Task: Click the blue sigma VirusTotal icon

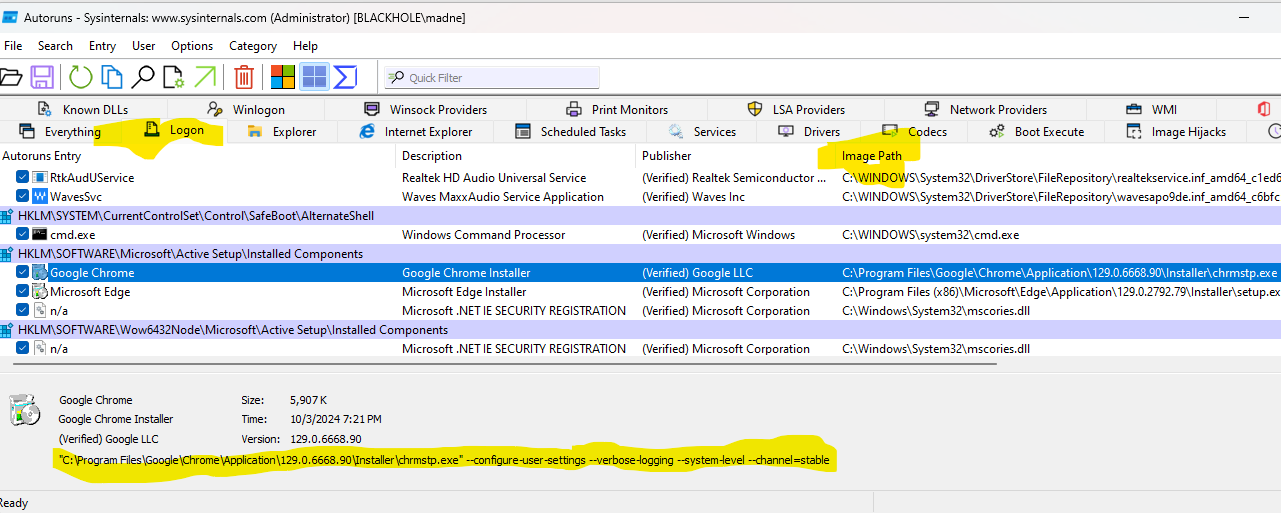Action: tap(345, 77)
